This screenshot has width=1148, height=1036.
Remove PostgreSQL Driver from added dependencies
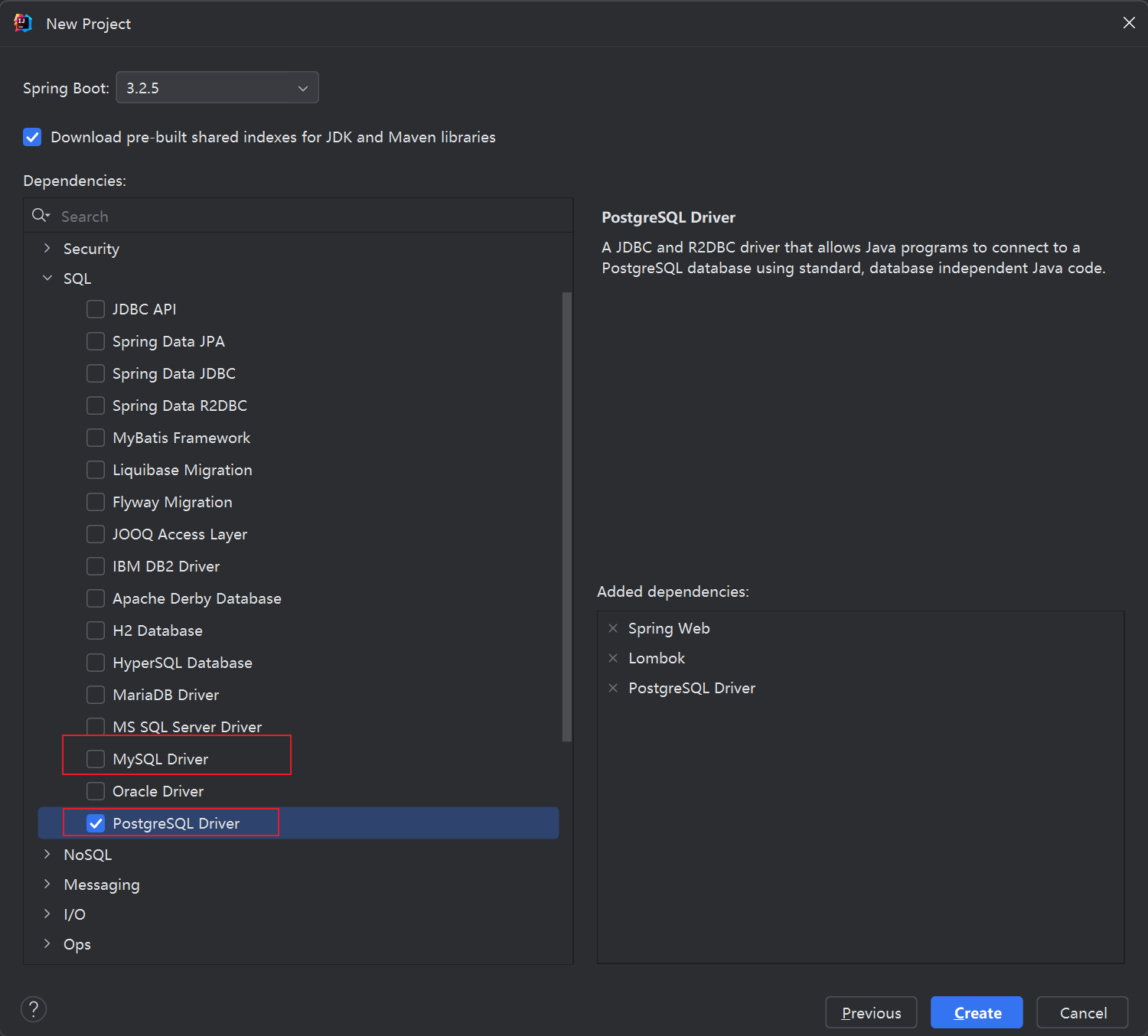click(x=613, y=688)
